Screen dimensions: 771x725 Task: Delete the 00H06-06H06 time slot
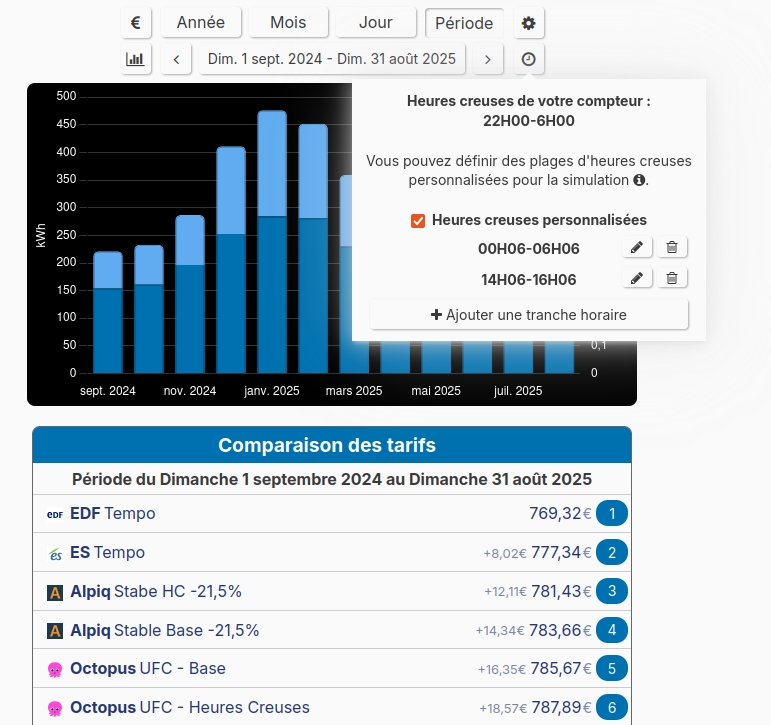[x=672, y=248]
